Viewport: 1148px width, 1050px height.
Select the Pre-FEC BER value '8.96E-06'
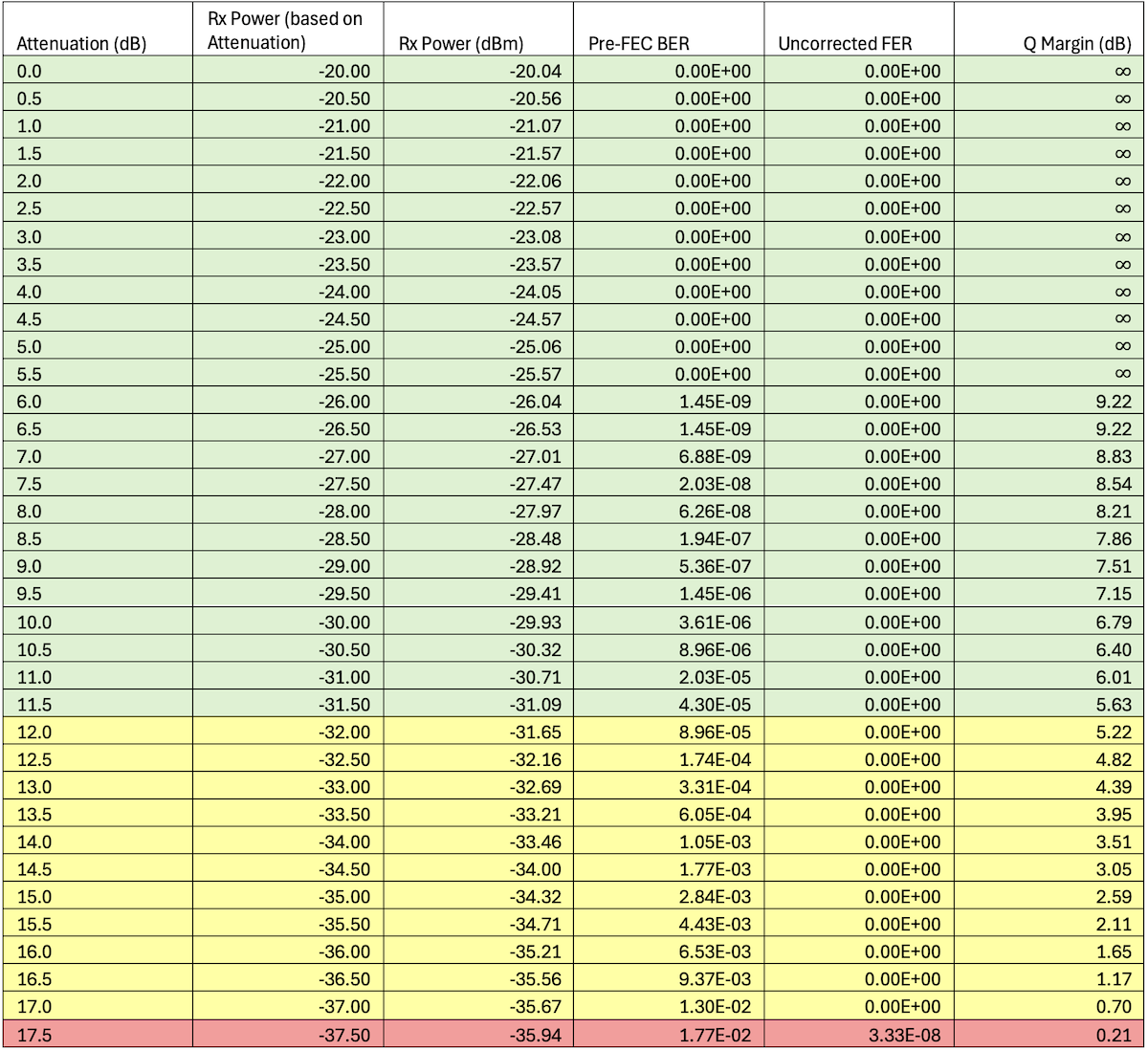669,650
